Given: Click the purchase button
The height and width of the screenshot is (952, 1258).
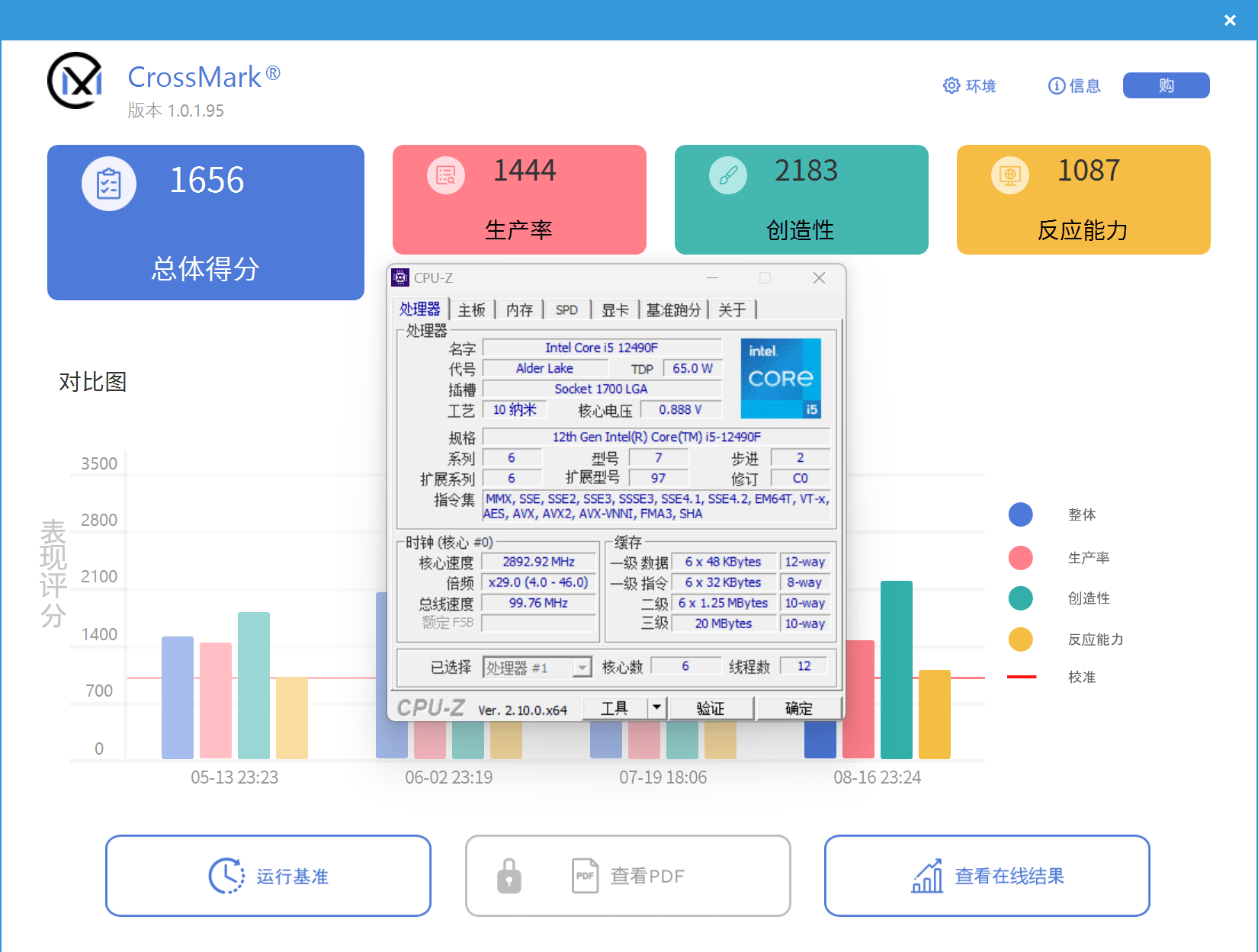Looking at the screenshot, I should (x=1166, y=85).
